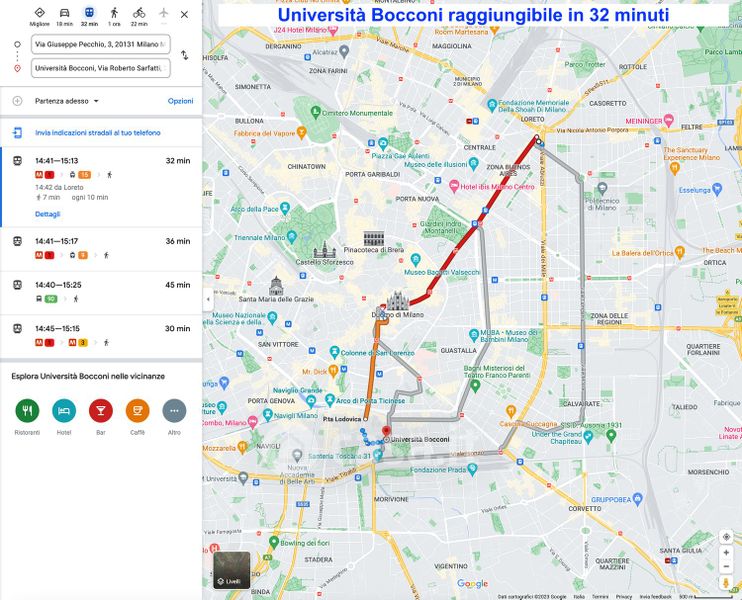
Task: Open the Livelli map layers thumbnail
Action: [232, 570]
